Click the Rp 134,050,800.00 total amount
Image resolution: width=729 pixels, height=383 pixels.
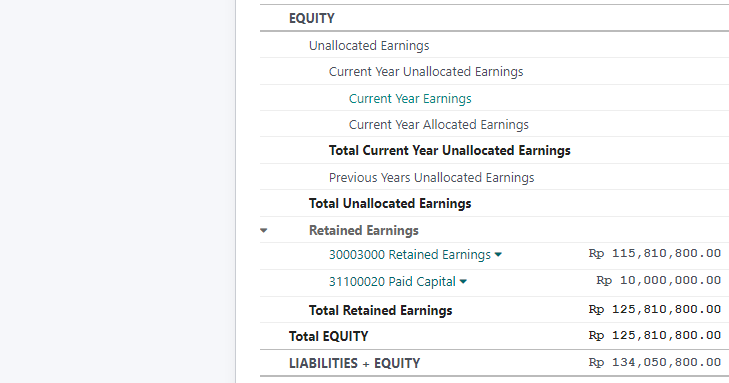655,362
